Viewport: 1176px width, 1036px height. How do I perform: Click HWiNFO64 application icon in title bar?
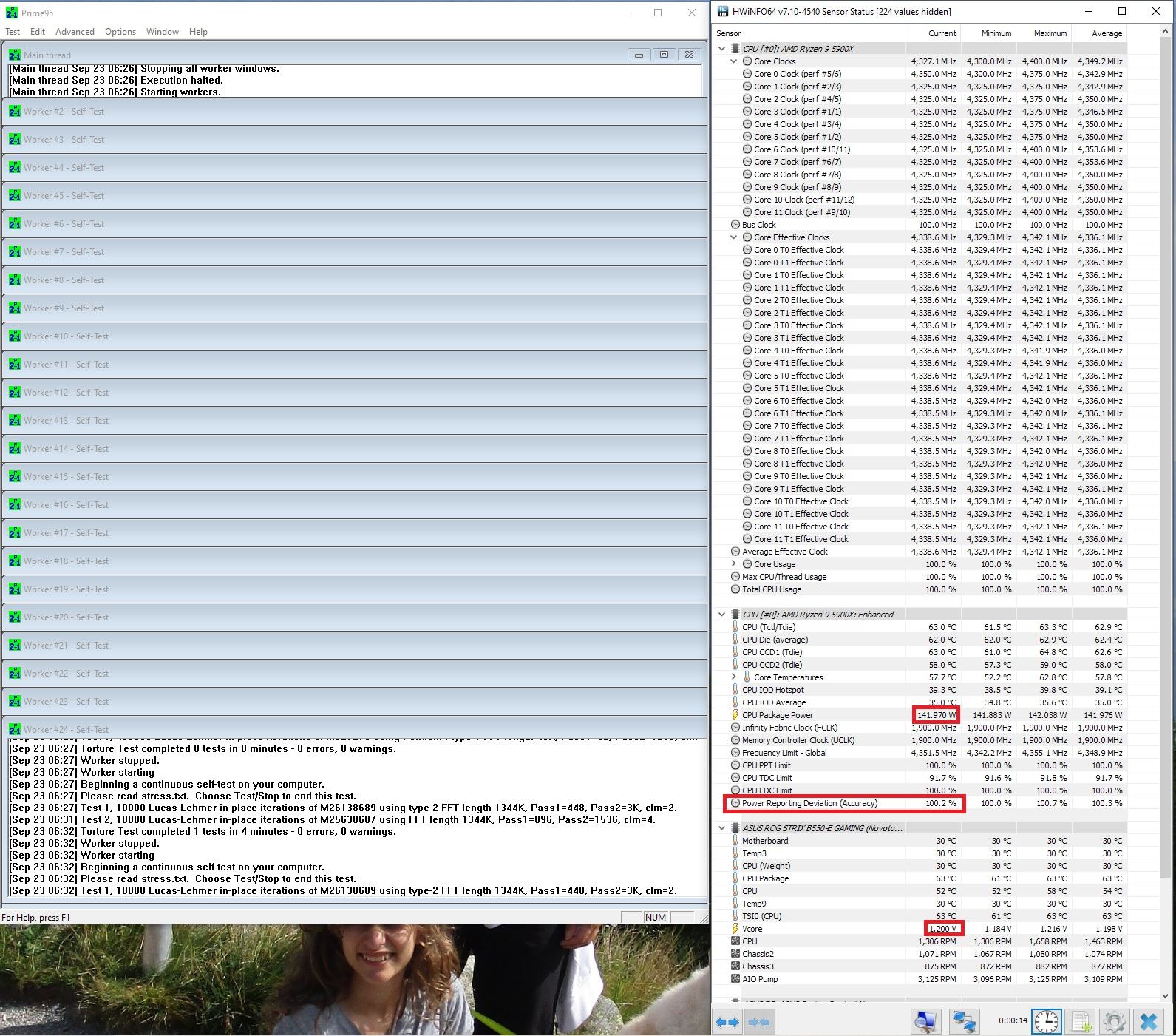point(721,11)
